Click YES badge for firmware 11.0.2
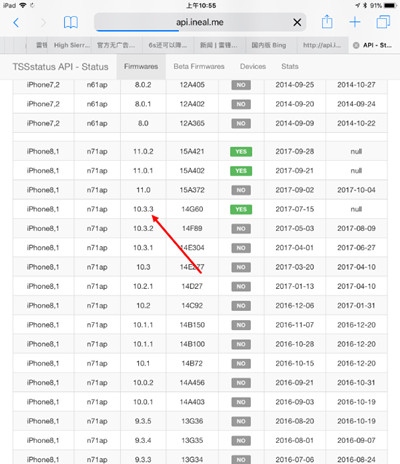 (241, 152)
